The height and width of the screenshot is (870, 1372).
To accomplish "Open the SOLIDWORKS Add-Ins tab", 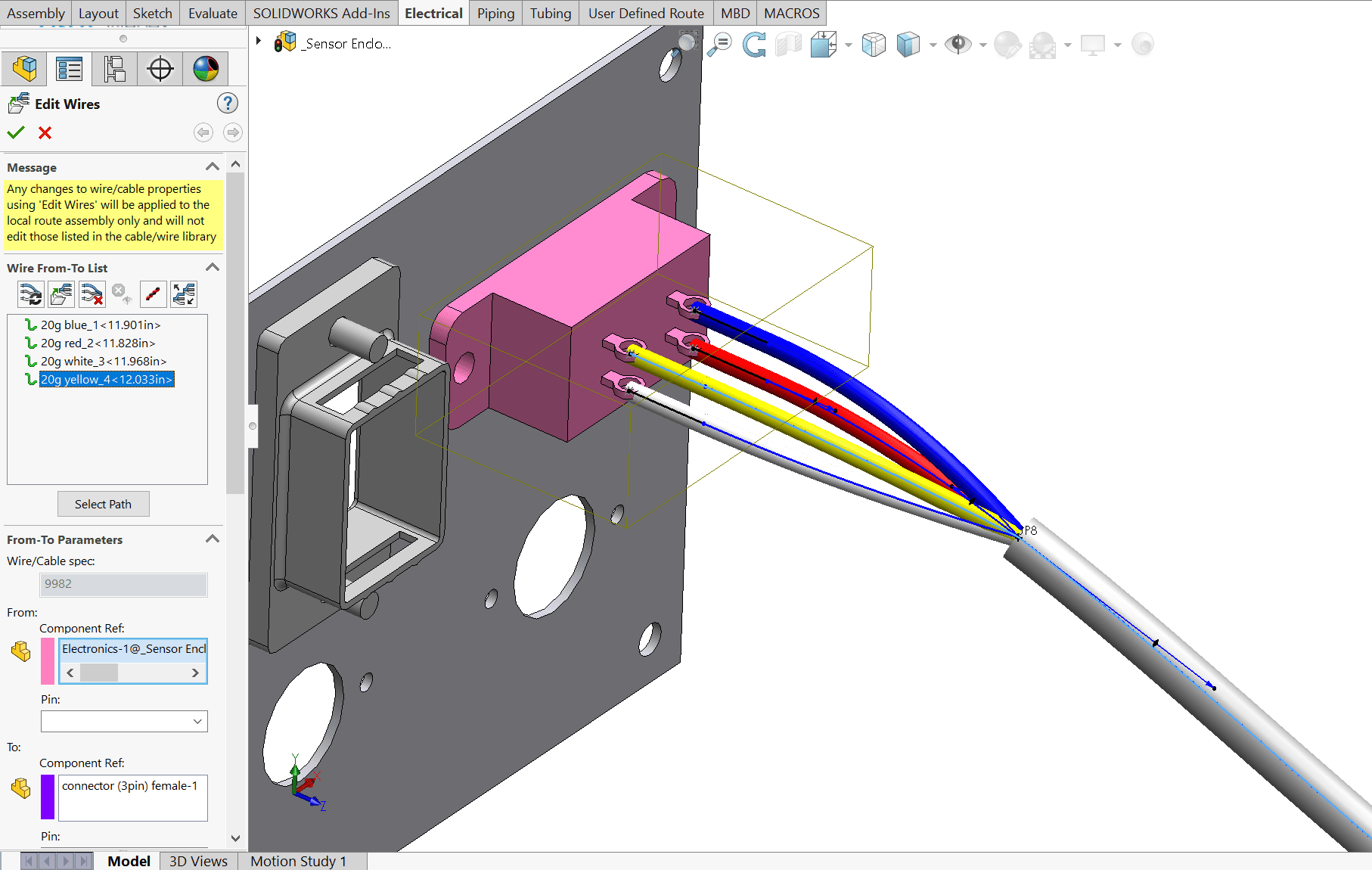I will [x=321, y=13].
